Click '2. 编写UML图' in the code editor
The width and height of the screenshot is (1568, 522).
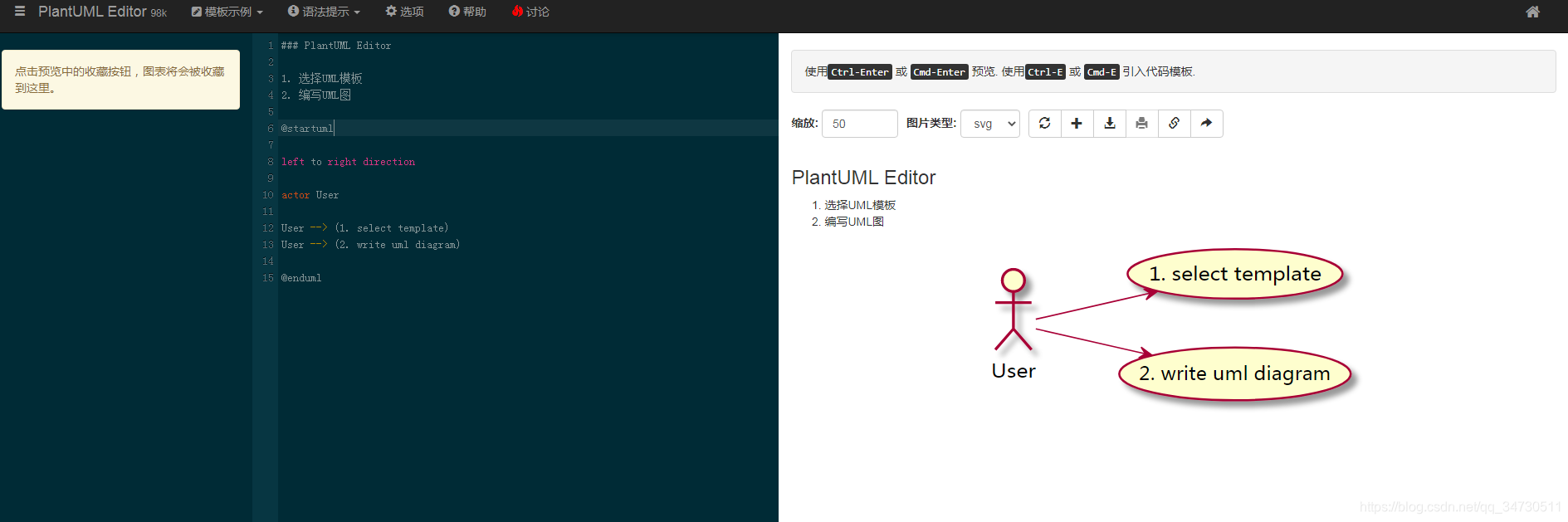tap(315, 95)
